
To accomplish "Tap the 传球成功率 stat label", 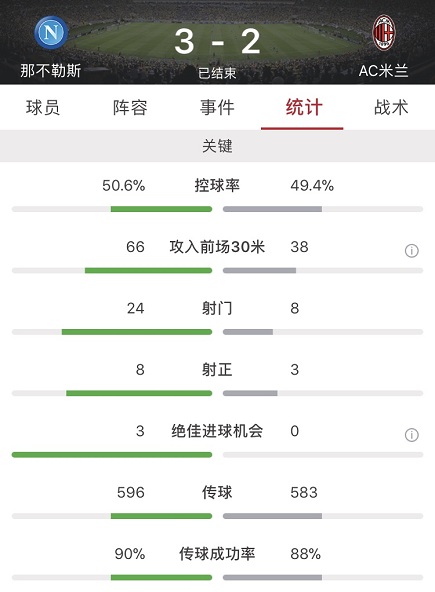I will 217,553.
